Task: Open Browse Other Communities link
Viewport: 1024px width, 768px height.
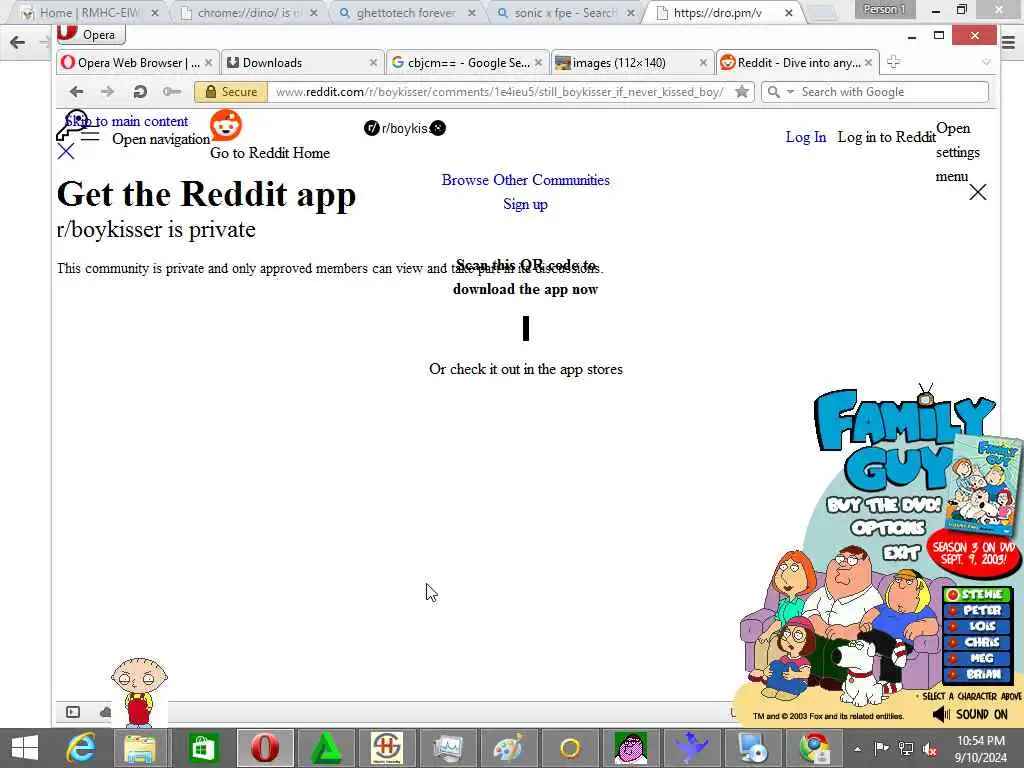Action: tap(525, 180)
